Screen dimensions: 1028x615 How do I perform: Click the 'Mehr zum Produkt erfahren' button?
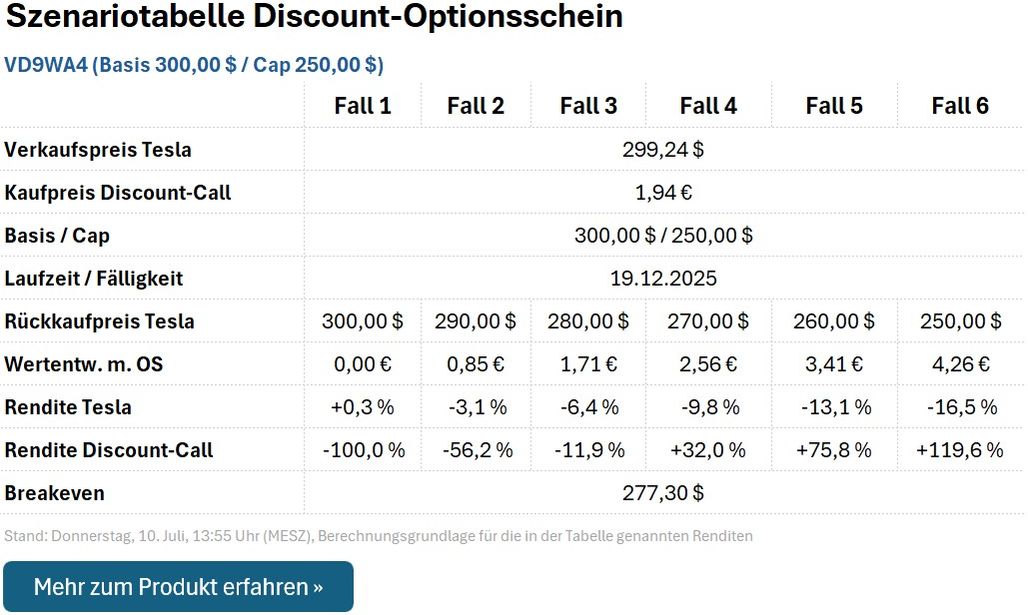tap(178, 587)
